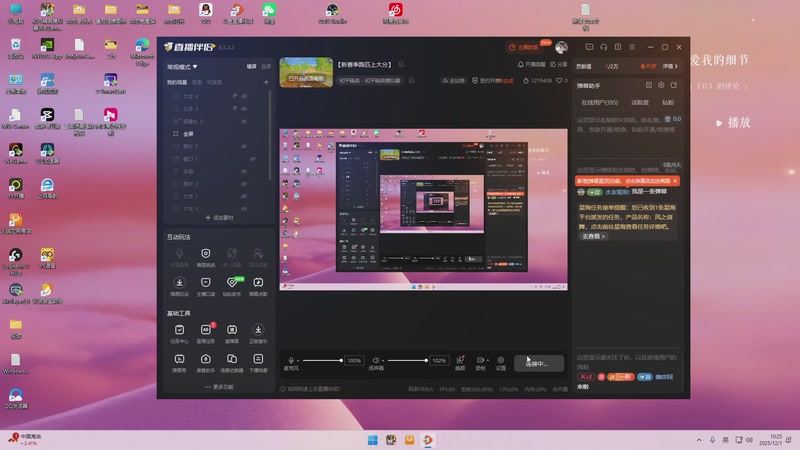Open the hamburger menu icon in the title bar
Screen dimensions: 800x450
click(632, 47)
